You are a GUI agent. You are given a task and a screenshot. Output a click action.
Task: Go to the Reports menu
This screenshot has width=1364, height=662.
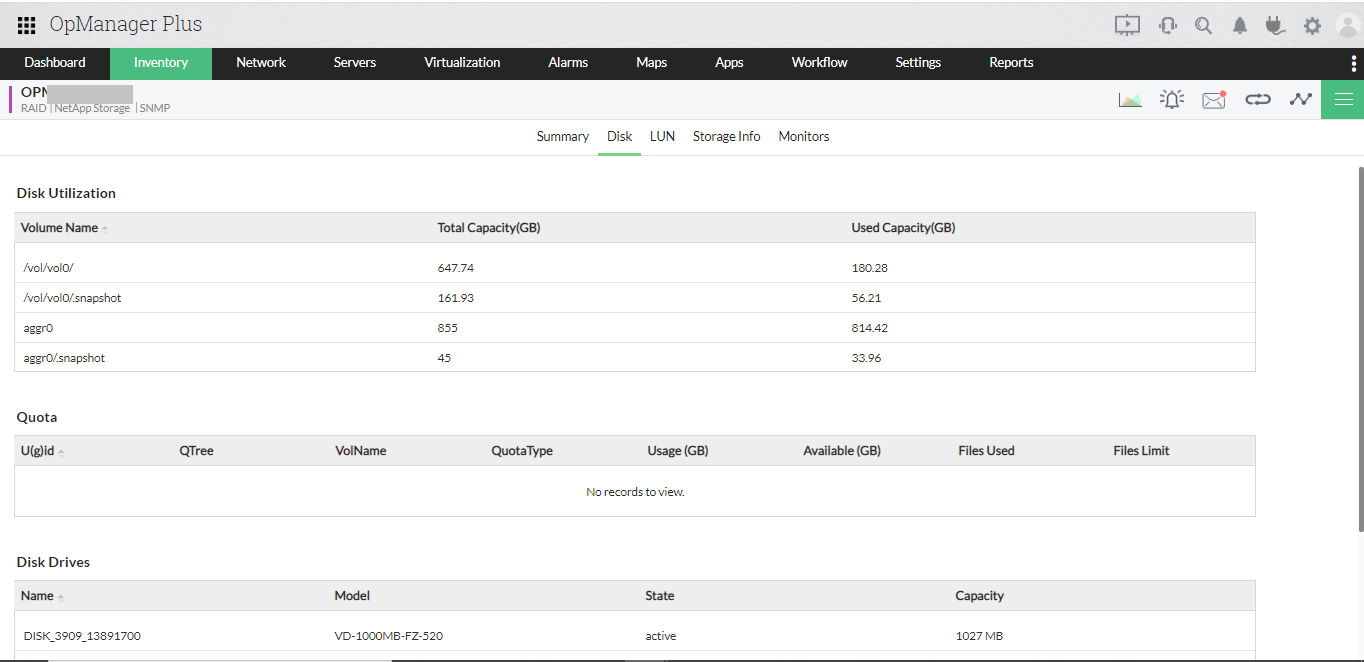[1011, 63]
